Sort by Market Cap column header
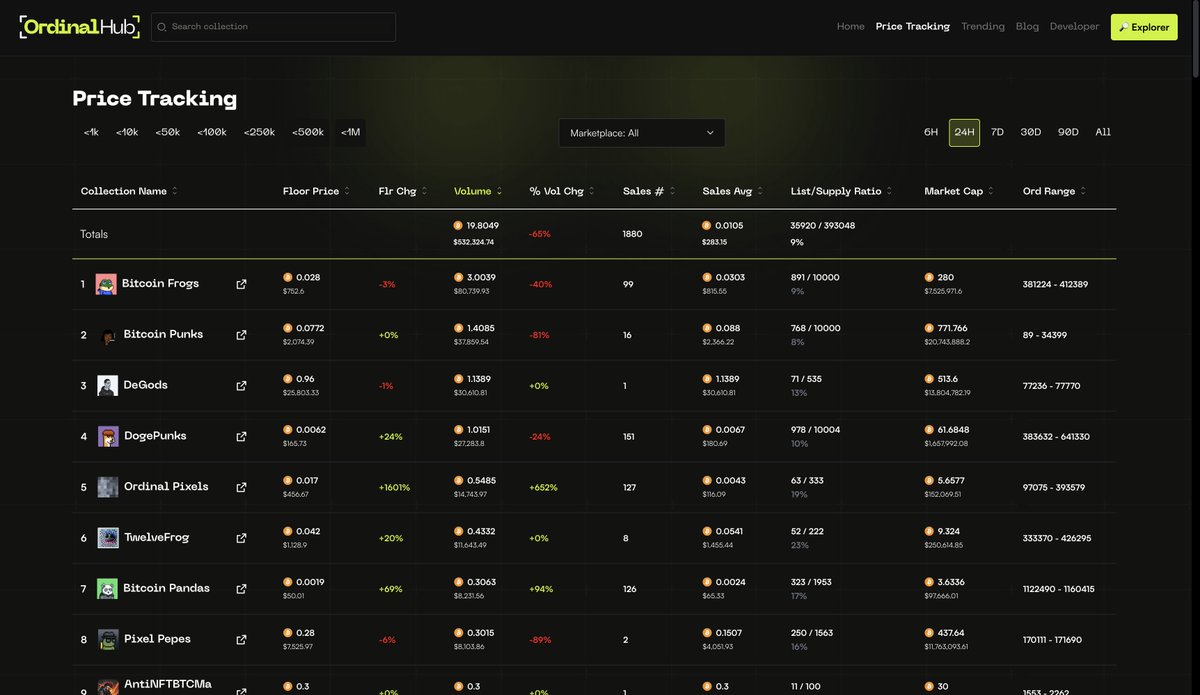This screenshot has height=695, width=1200. tap(959, 191)
